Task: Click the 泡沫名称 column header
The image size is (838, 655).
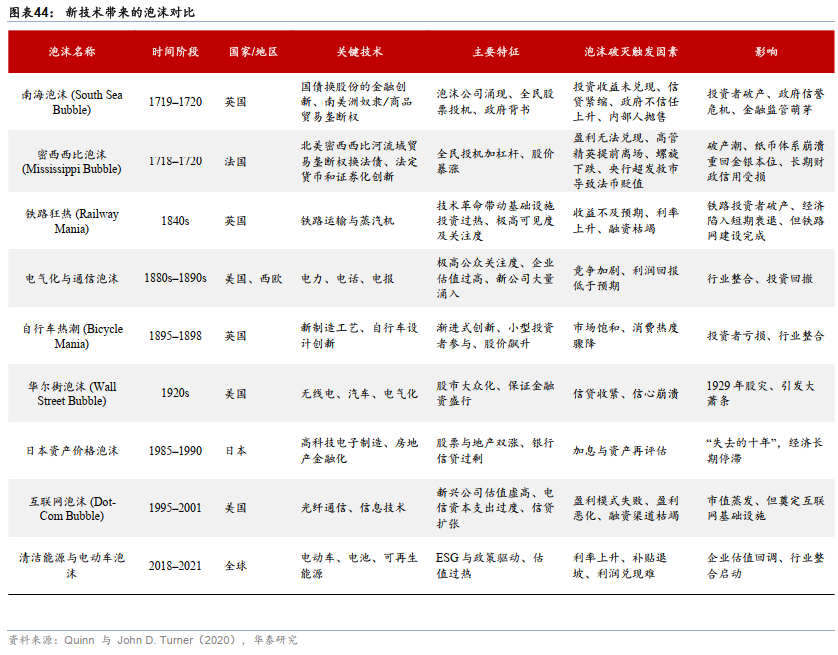Action: pos(72,51)
